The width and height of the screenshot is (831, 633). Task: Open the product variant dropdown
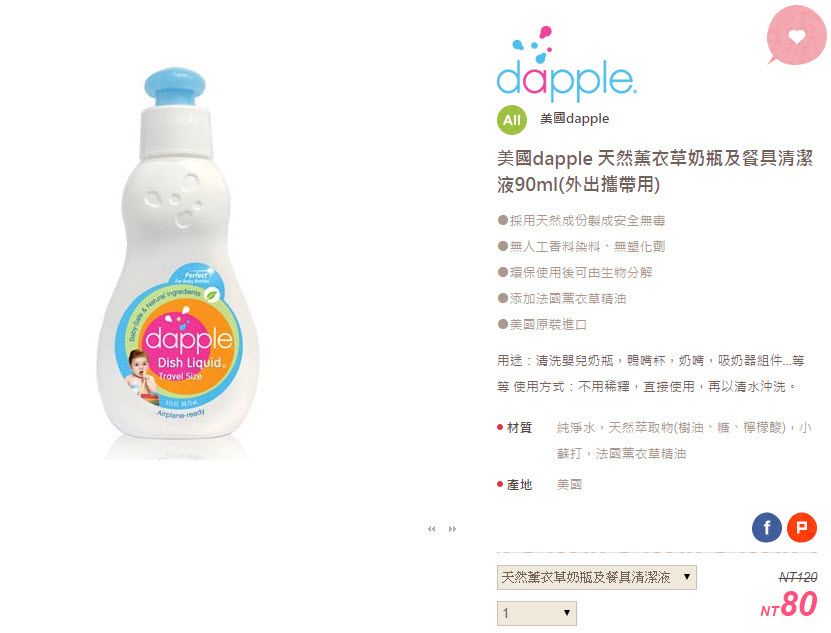pyautogui.click(x=596, y=577)
